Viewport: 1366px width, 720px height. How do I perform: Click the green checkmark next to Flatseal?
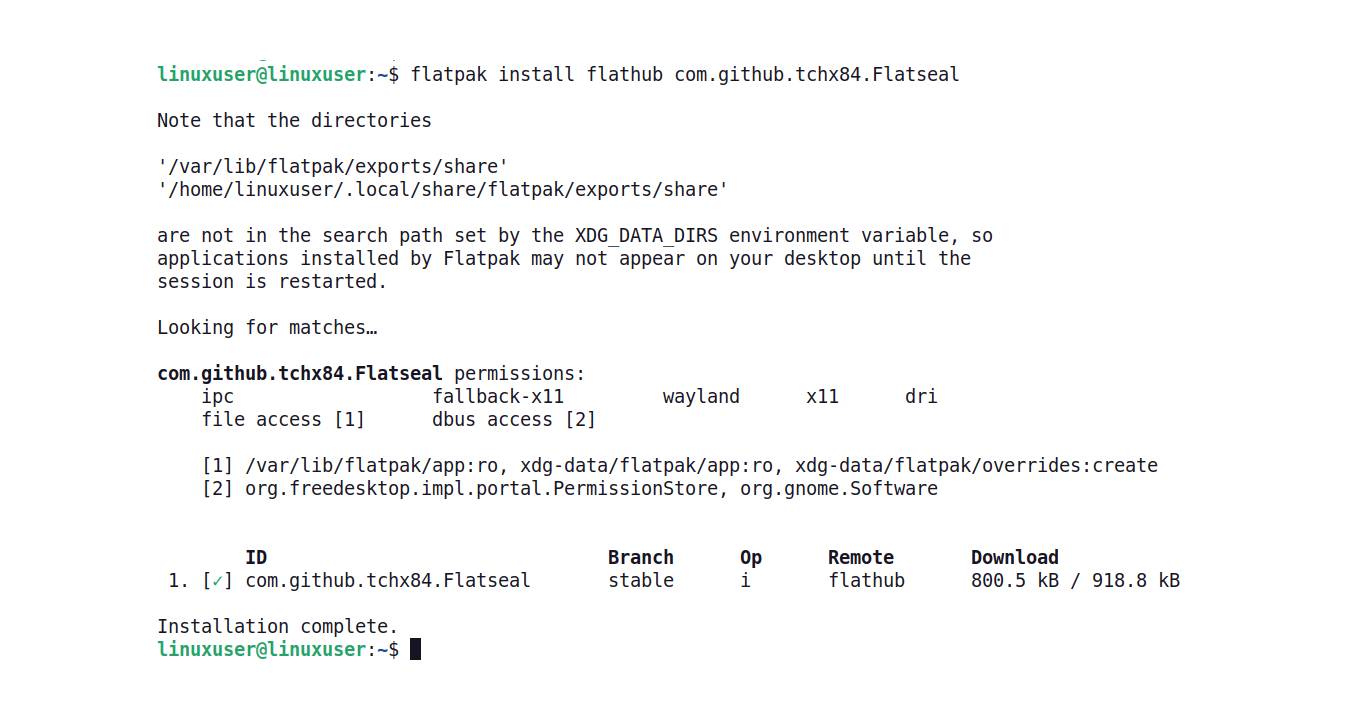point(217,581)
